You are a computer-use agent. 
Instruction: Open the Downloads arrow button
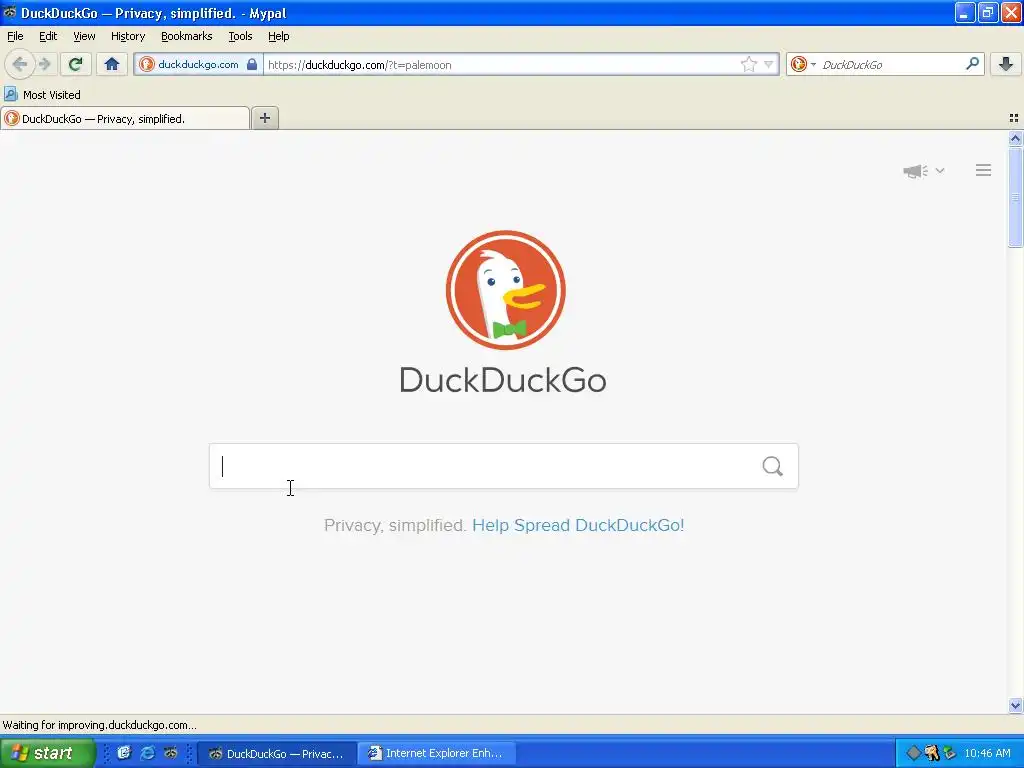click(x=1006, y=64)
